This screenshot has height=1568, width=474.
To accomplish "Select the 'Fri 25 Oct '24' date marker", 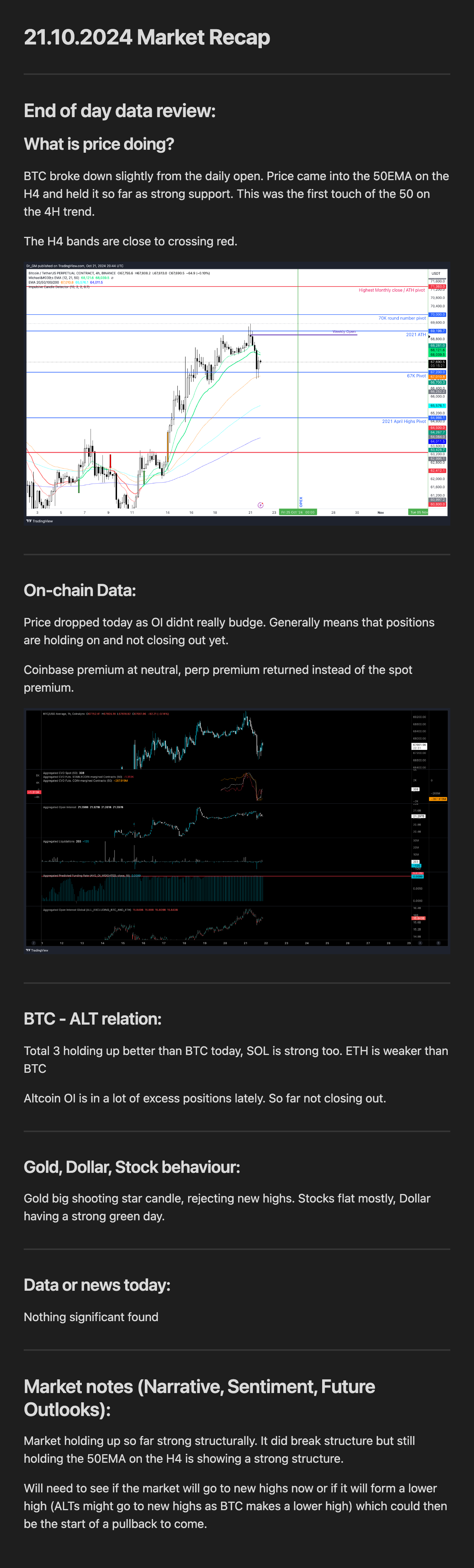I will click(x=297, y=513).
